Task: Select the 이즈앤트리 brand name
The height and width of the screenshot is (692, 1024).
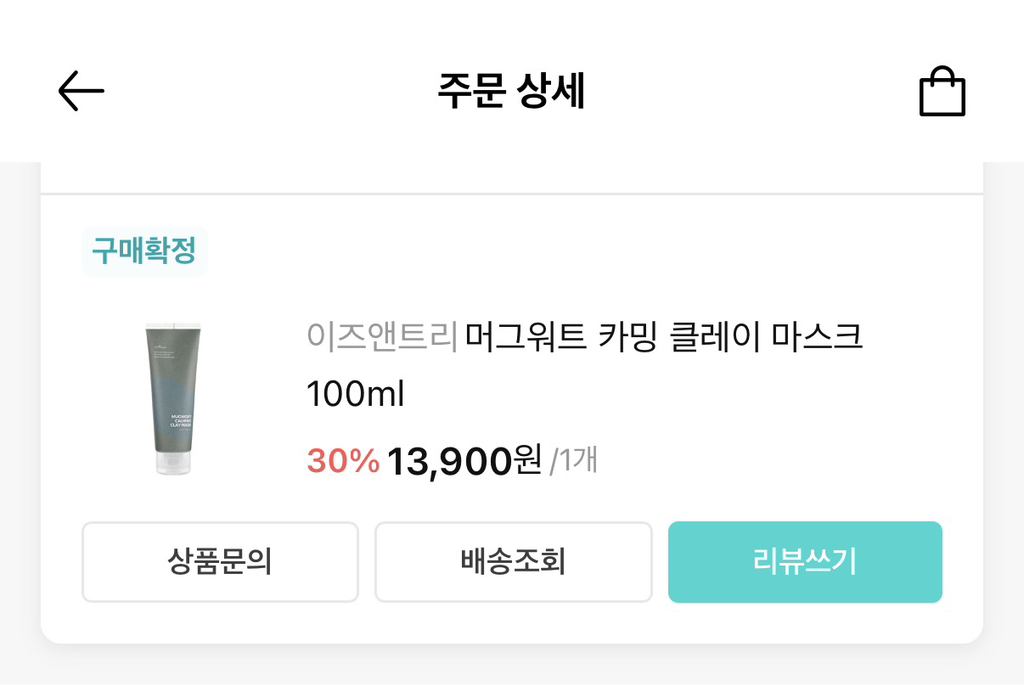Action: pyautogui.click(x=382, y=337)
